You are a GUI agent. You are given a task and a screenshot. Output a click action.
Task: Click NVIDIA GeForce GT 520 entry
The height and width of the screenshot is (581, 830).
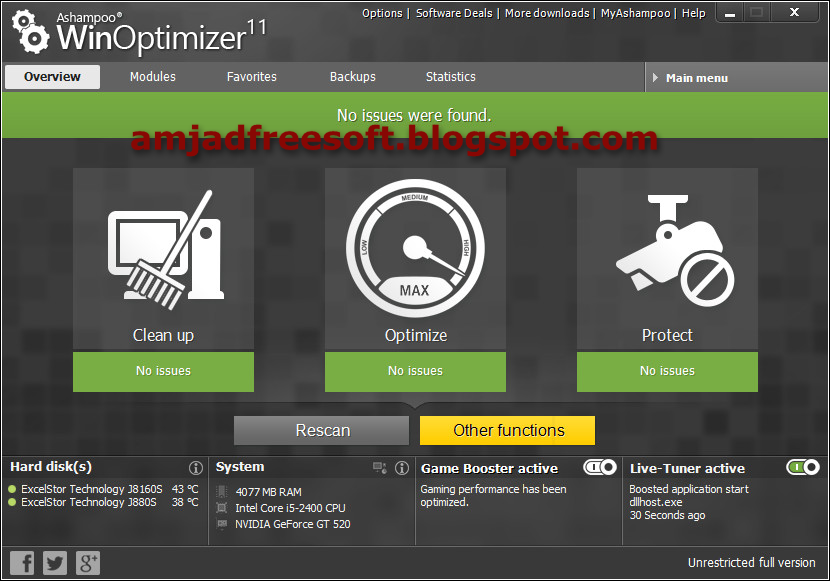pyautogui.click(x=293, y=524)
